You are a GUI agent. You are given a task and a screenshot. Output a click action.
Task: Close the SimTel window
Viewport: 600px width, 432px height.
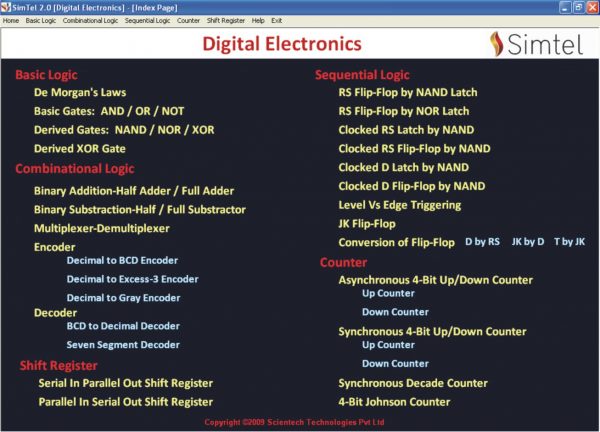[592, 8]
